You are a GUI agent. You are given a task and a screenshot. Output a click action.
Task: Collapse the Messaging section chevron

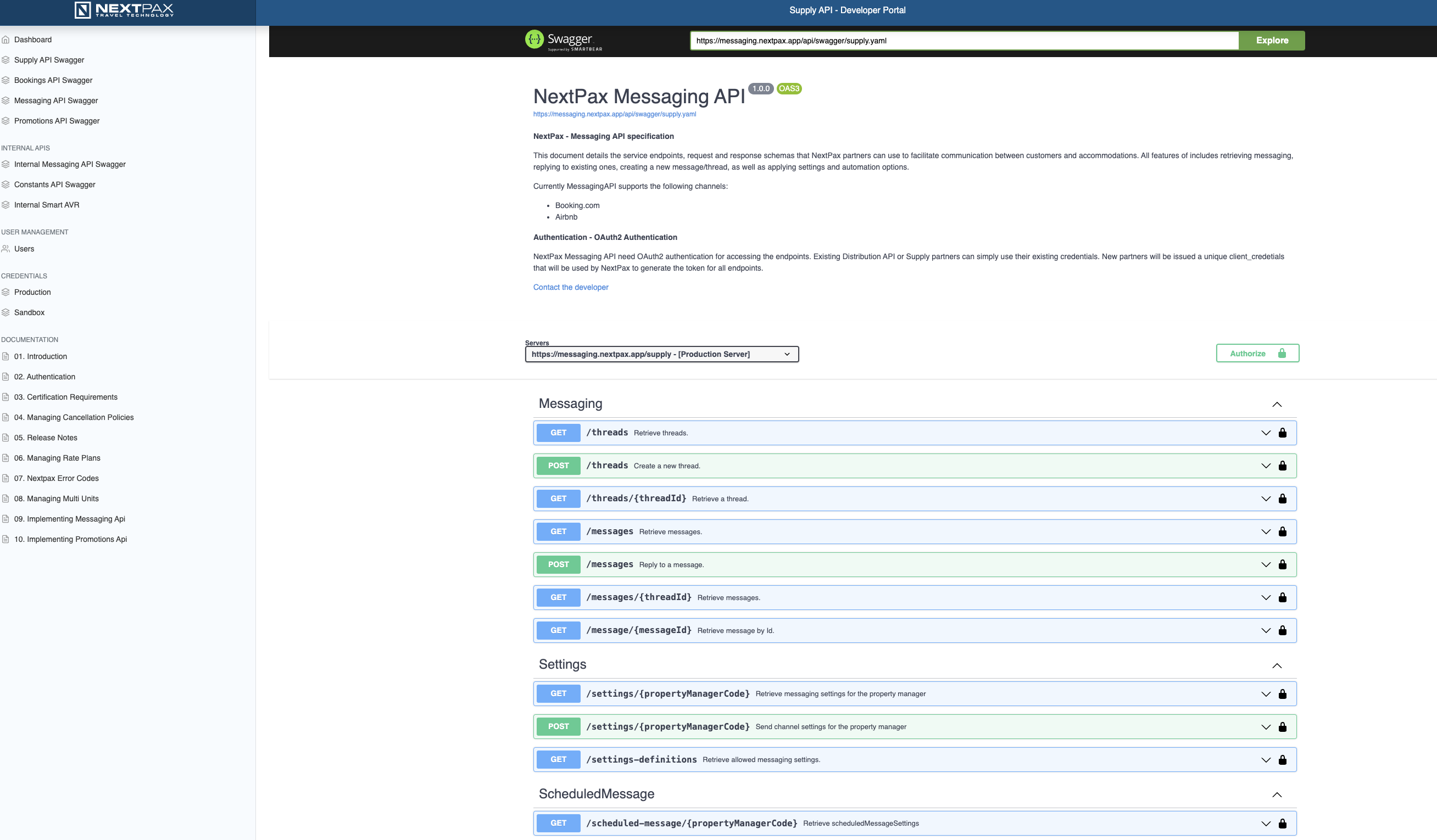(x=1277, y=405)
